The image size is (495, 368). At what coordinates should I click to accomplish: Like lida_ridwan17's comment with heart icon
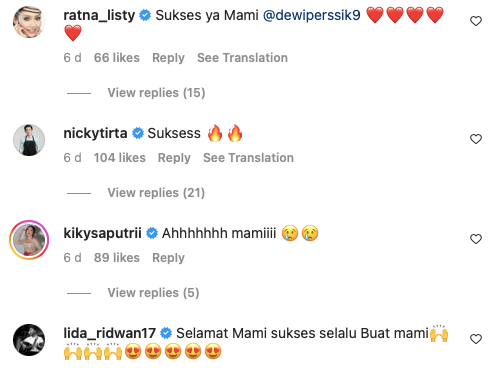tap(476, 339)
